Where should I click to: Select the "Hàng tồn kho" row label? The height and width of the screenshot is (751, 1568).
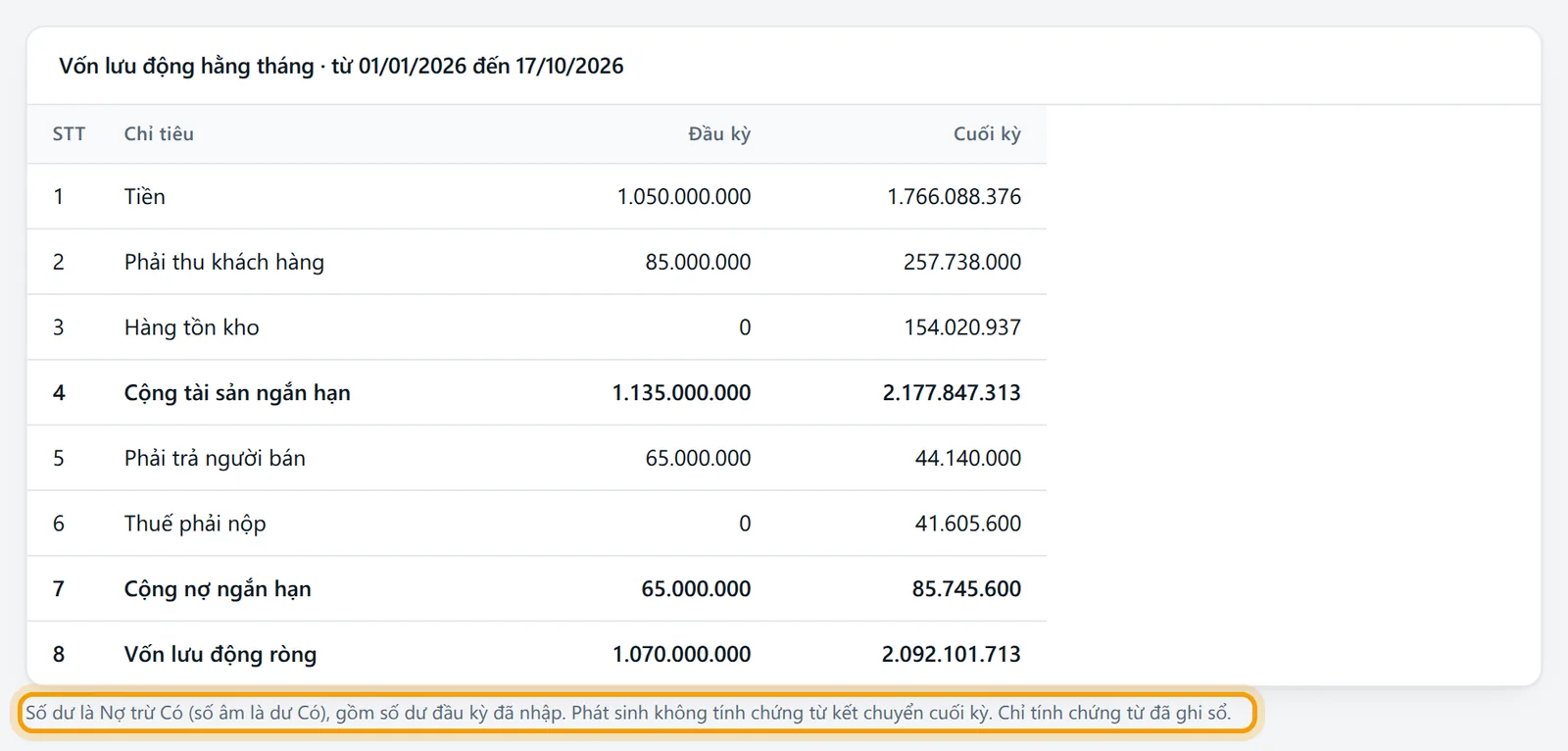click(191, 327)
